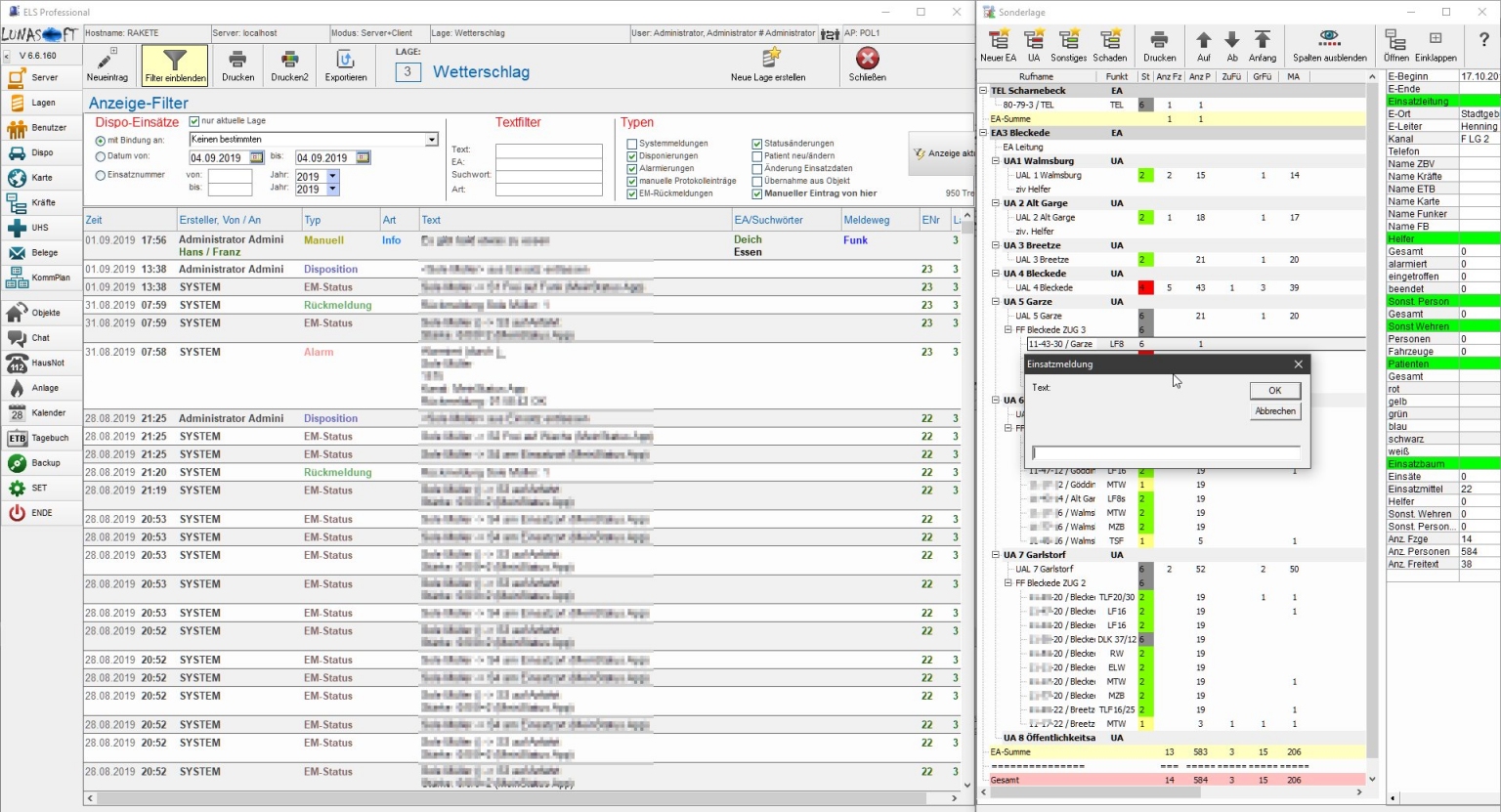Open HausNot 112 sidebar item
Image resolution: width=1501 pixels, height=812 pixels.
[x=41, y=363]
